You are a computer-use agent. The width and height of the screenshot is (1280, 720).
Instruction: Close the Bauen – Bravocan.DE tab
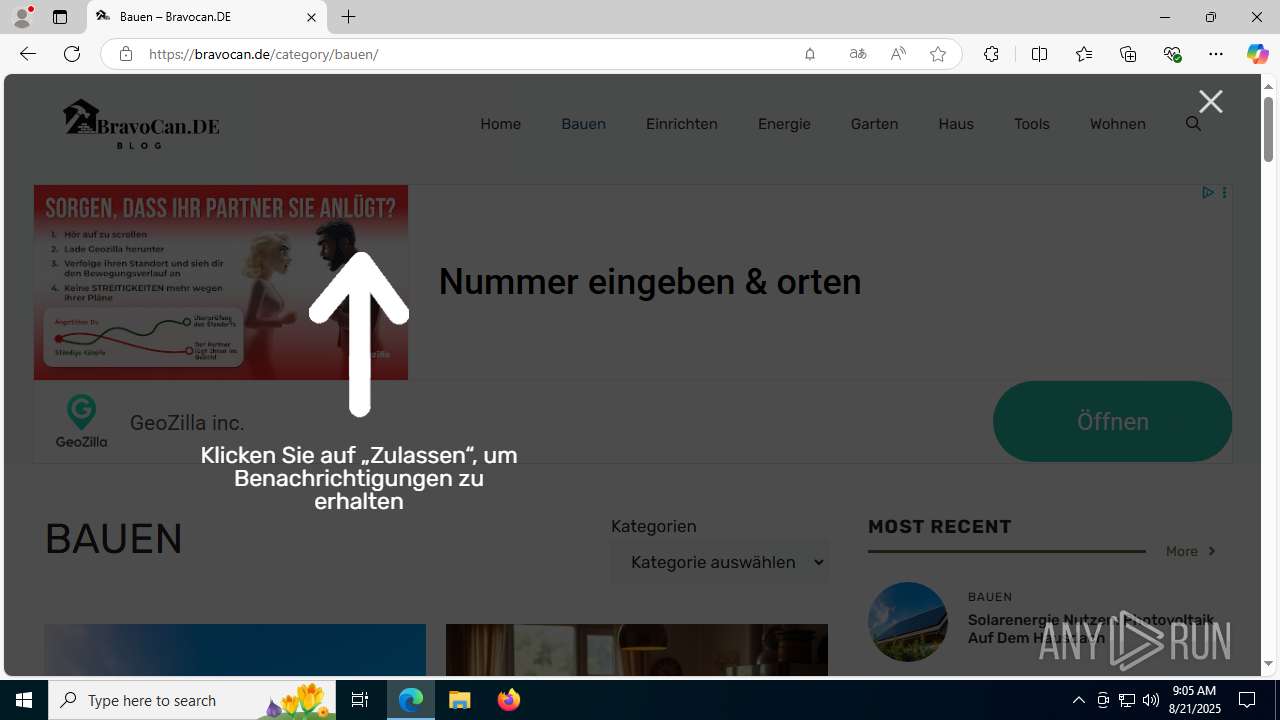tap(311, 17)
